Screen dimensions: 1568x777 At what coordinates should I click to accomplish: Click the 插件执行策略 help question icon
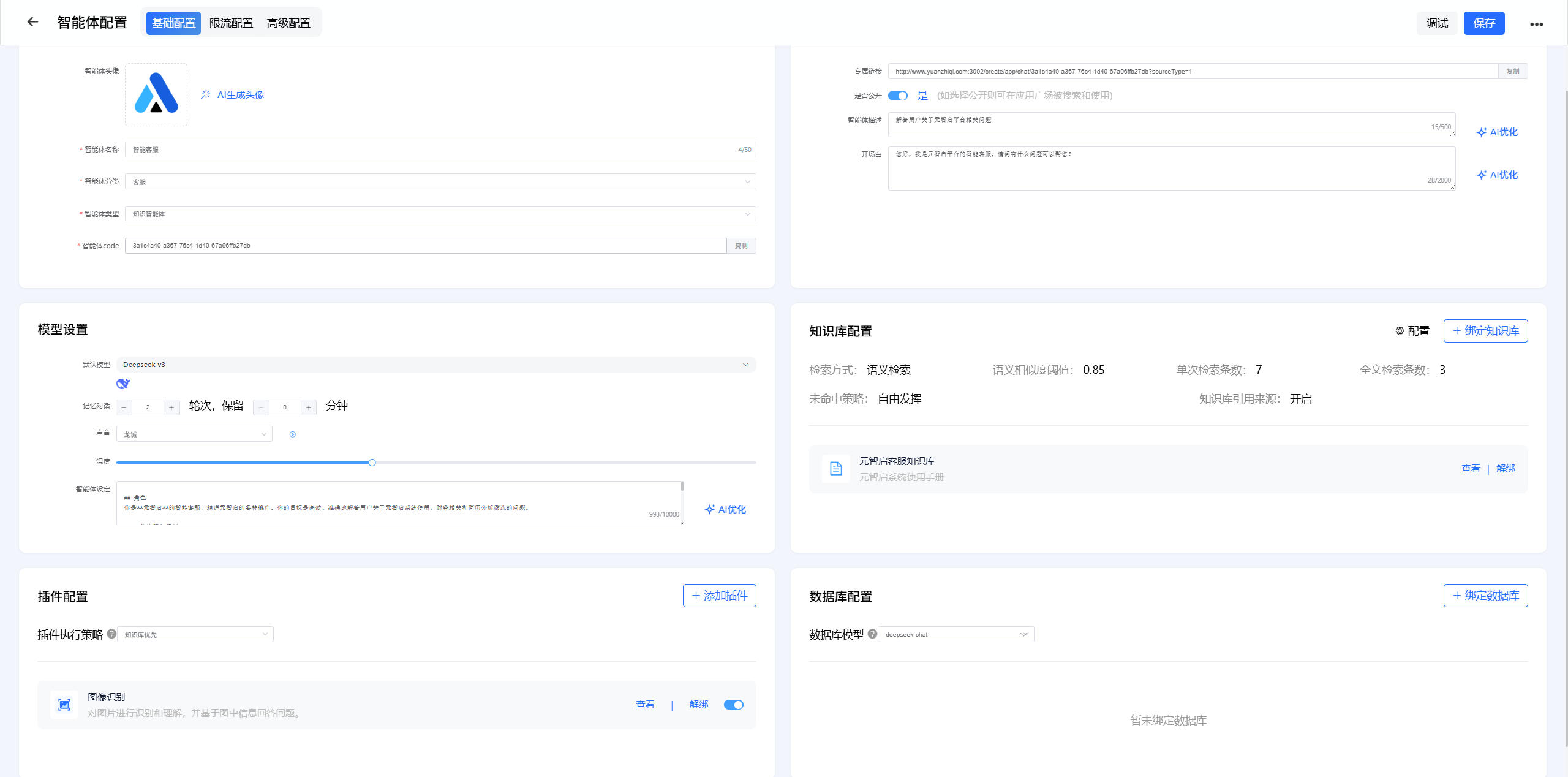(111, 634)
